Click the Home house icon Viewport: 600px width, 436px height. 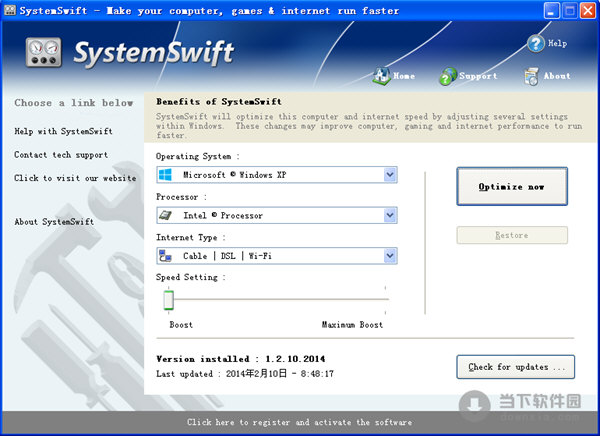382,76
